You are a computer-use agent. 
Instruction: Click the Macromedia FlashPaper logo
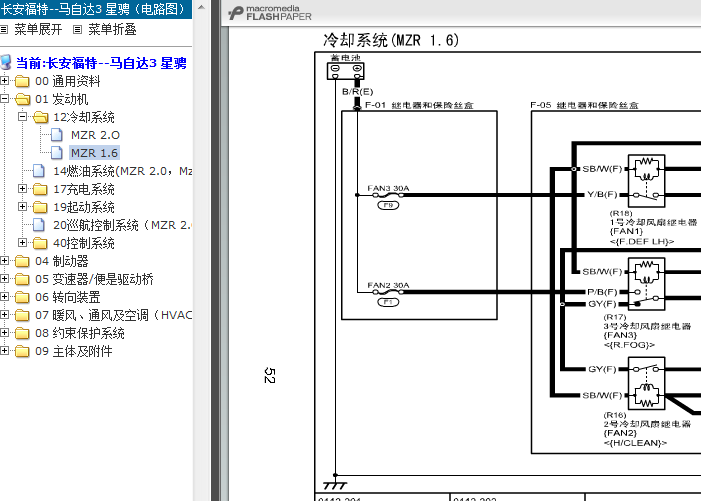[270, 13]
